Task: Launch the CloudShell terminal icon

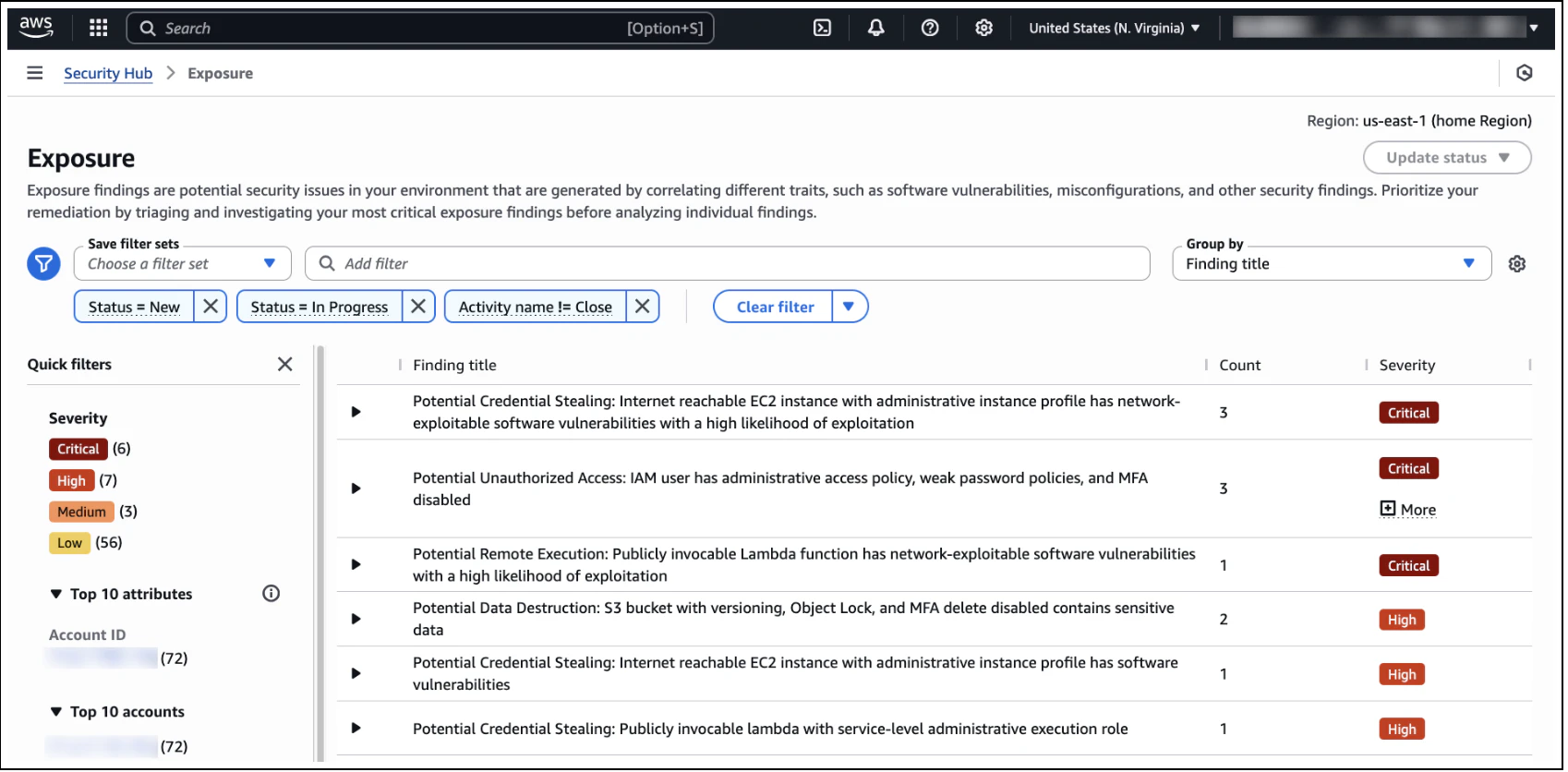Action: (823, 28)
